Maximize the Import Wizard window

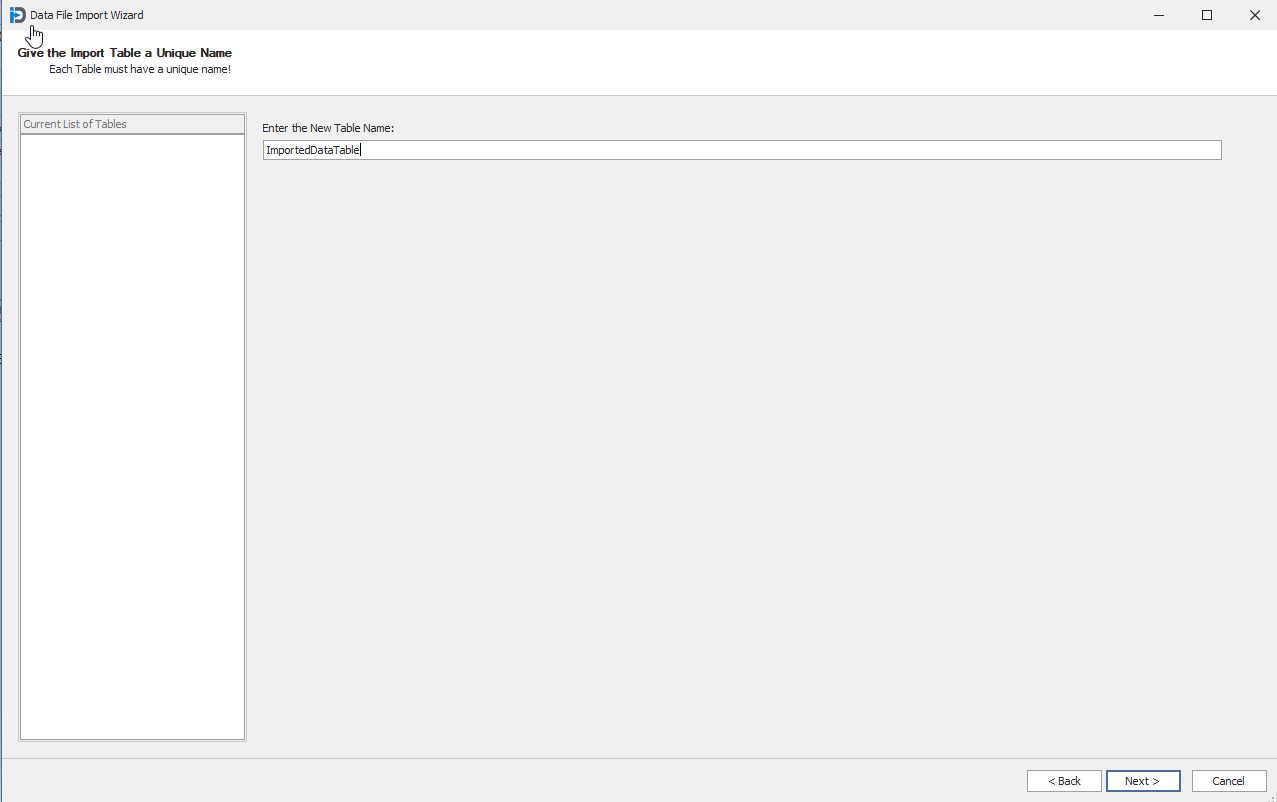pos(1207,15)
